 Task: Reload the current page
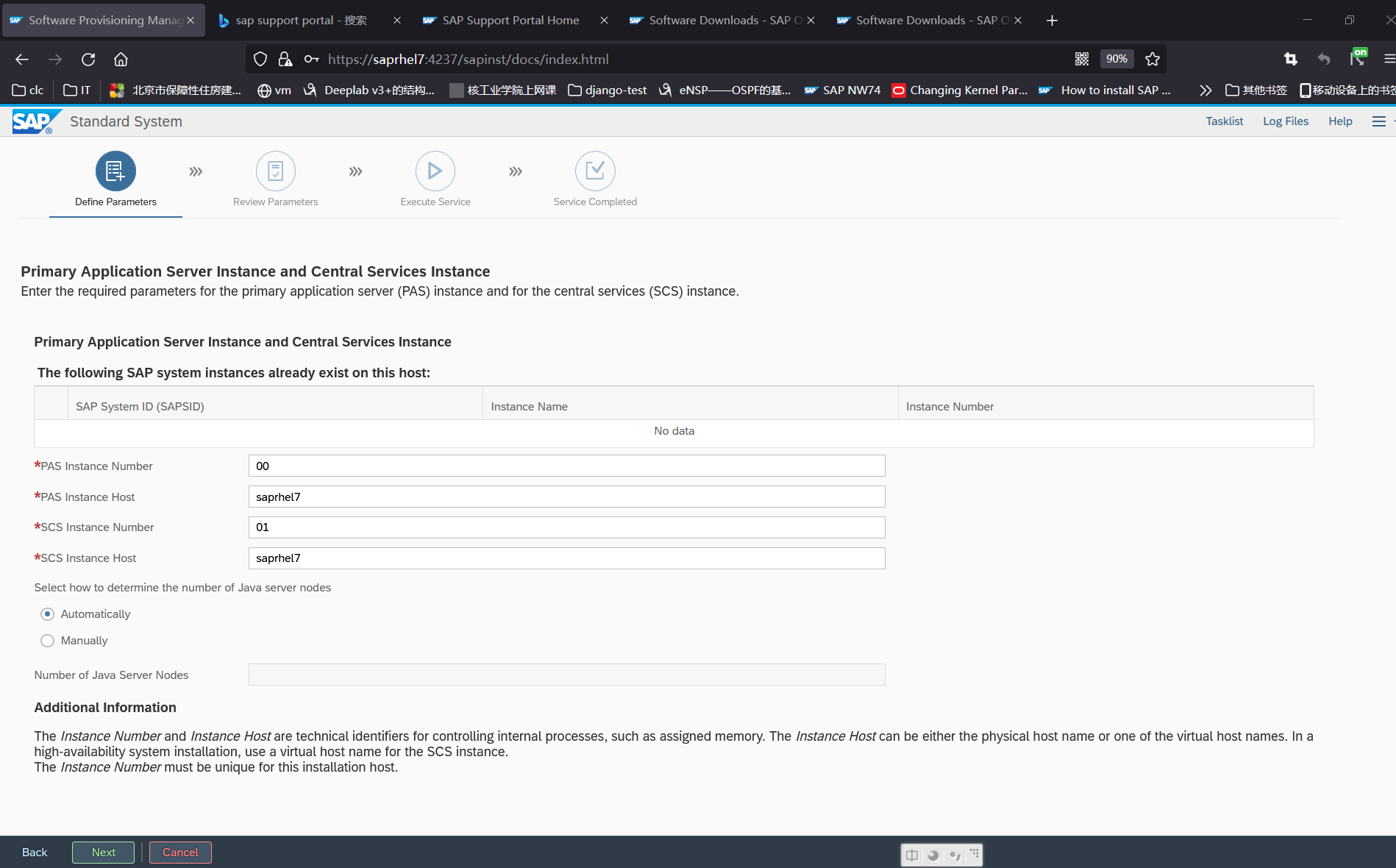click(x=88, y=60)
